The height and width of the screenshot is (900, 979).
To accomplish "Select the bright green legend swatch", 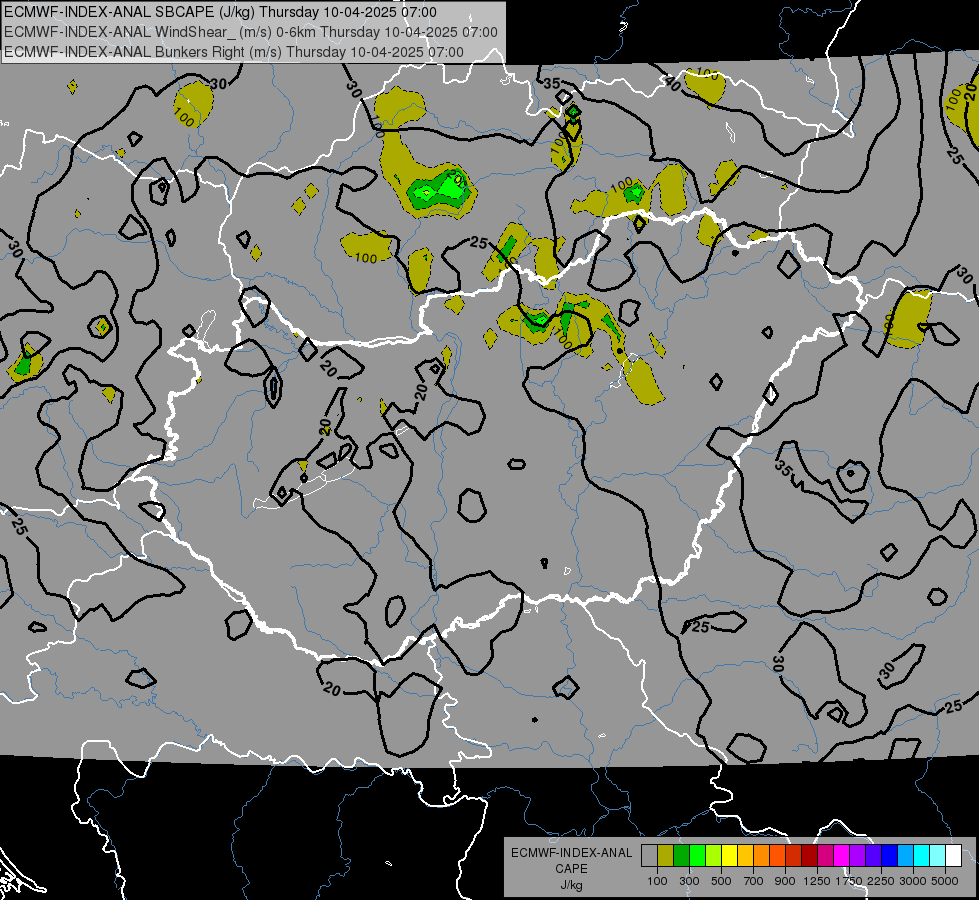I will pyautogui.click(x=697, y=855).
